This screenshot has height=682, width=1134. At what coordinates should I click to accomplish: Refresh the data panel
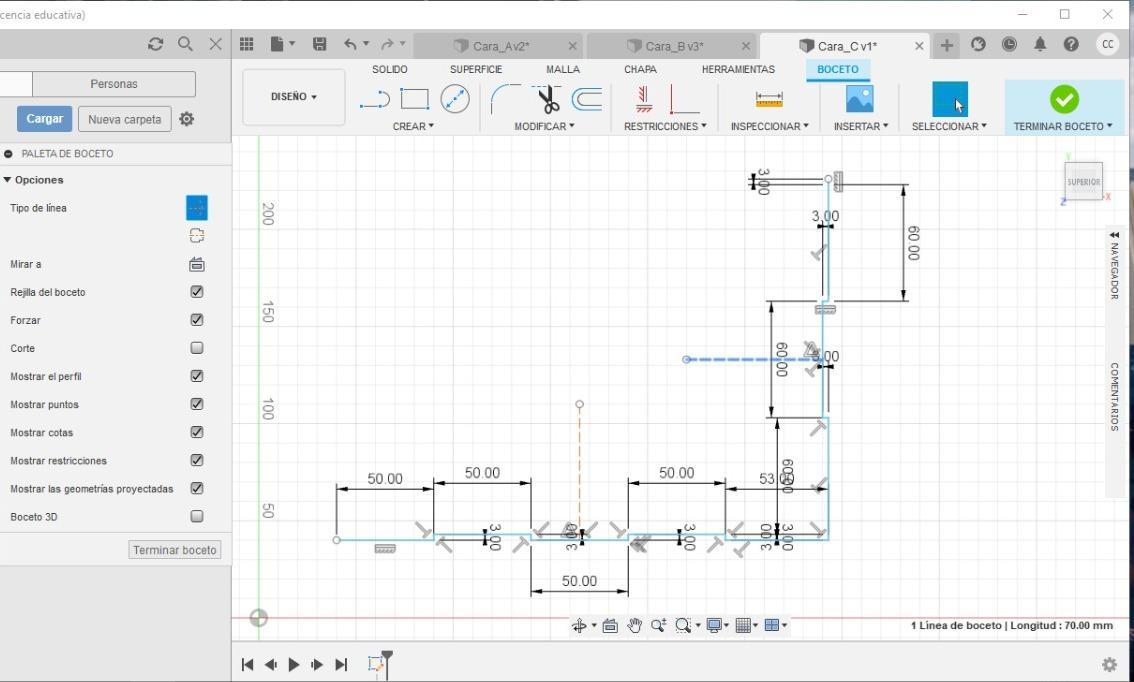155,44
